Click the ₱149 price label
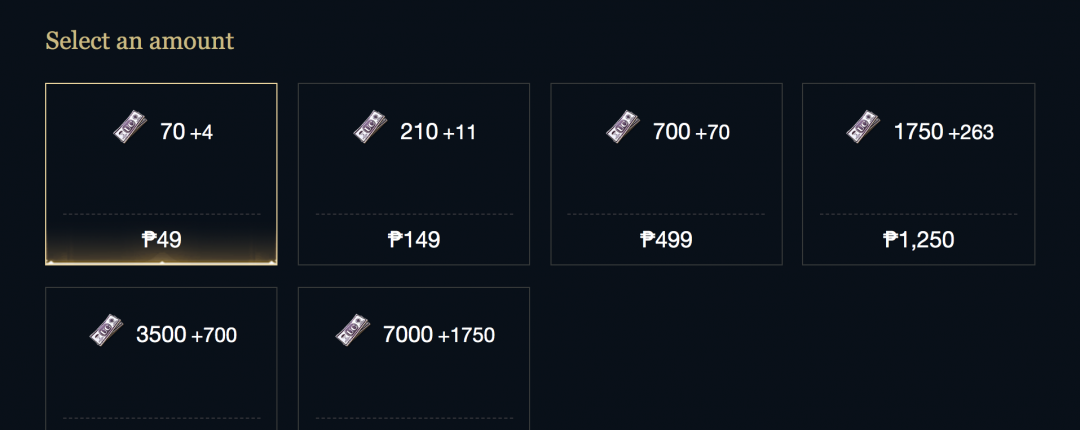The height and width of the screenshot is (430, 1080). [414, 240]
